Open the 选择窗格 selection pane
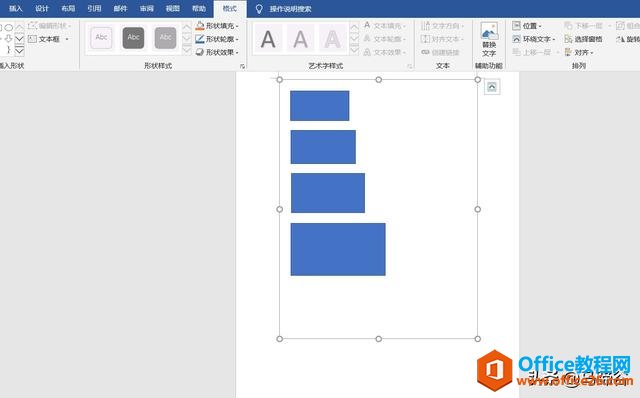This screenshot has height=398, width=640. pos(584,39)
